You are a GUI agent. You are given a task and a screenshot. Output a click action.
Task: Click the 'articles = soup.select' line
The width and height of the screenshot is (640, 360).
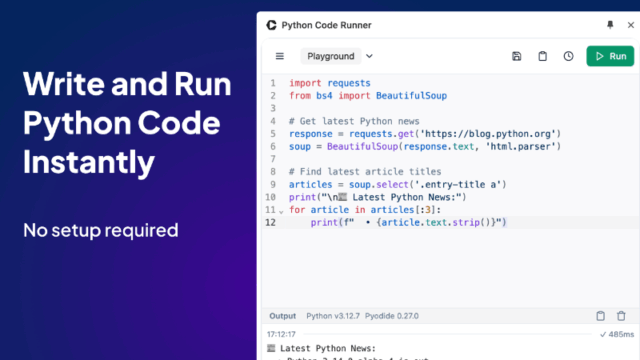point(398,184)
